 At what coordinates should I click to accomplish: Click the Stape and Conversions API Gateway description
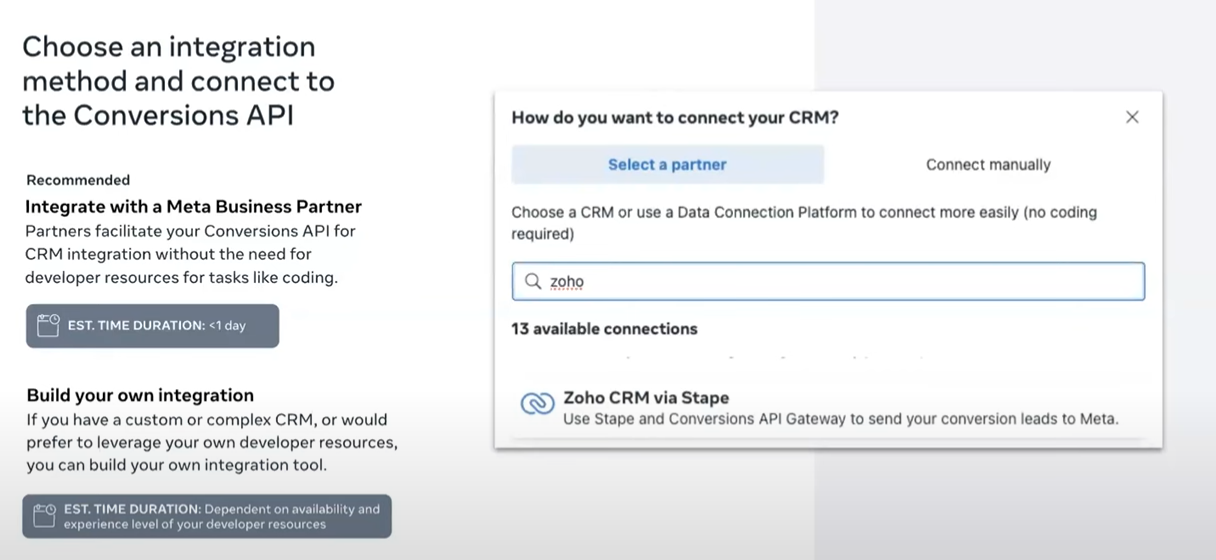click(x=840, y=419)
